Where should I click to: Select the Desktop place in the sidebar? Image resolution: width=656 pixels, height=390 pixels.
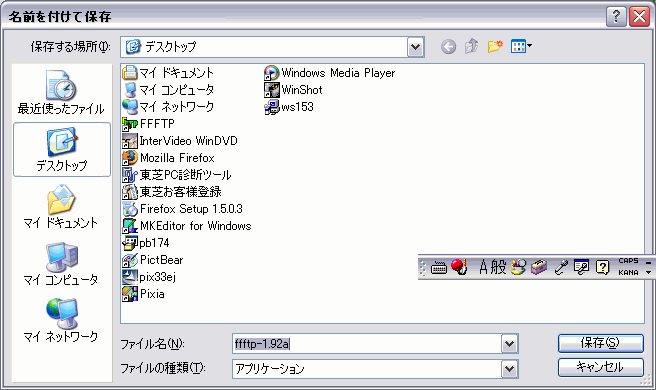click(62, 149)
